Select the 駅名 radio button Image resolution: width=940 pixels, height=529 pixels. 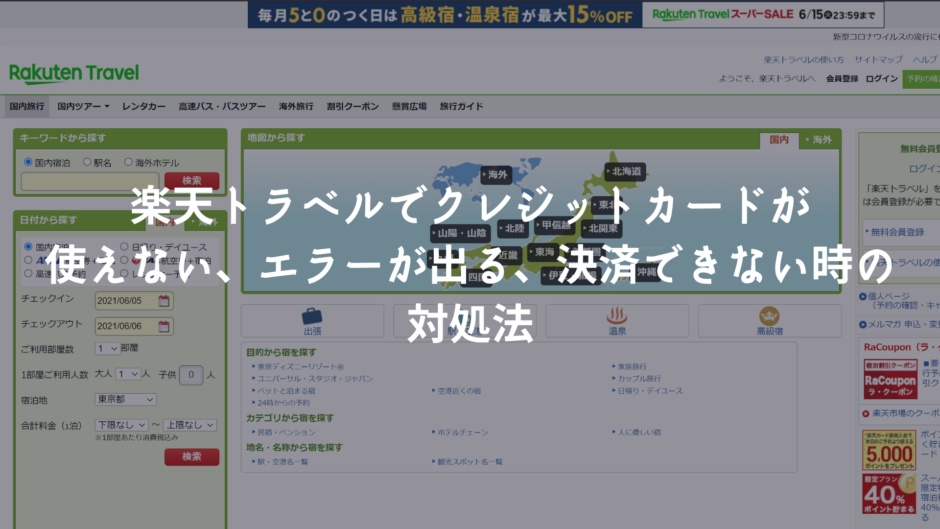tap(87, 162)
